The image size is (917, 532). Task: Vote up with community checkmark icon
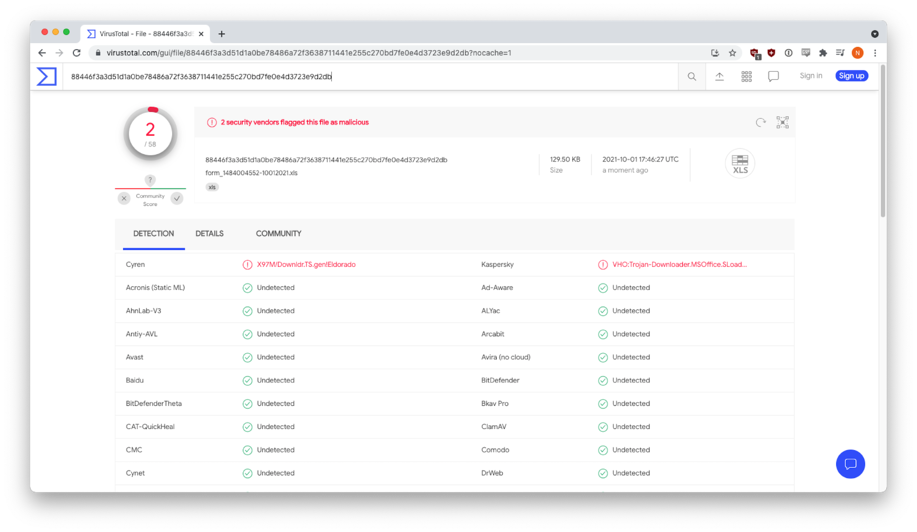(177, 199)
